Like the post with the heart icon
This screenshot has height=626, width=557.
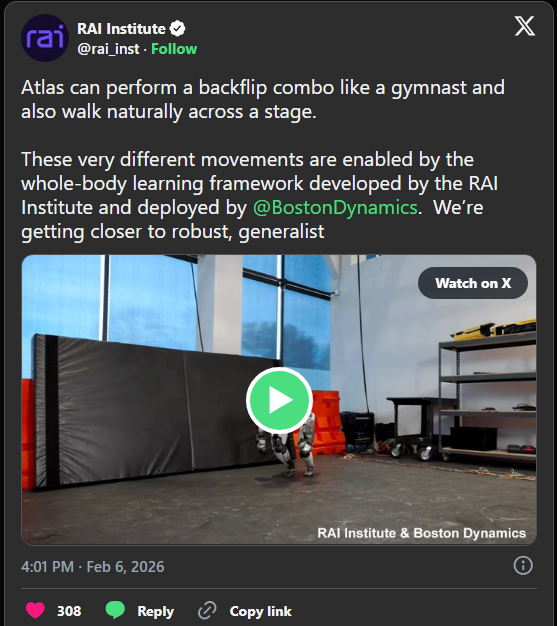point(35,610)
